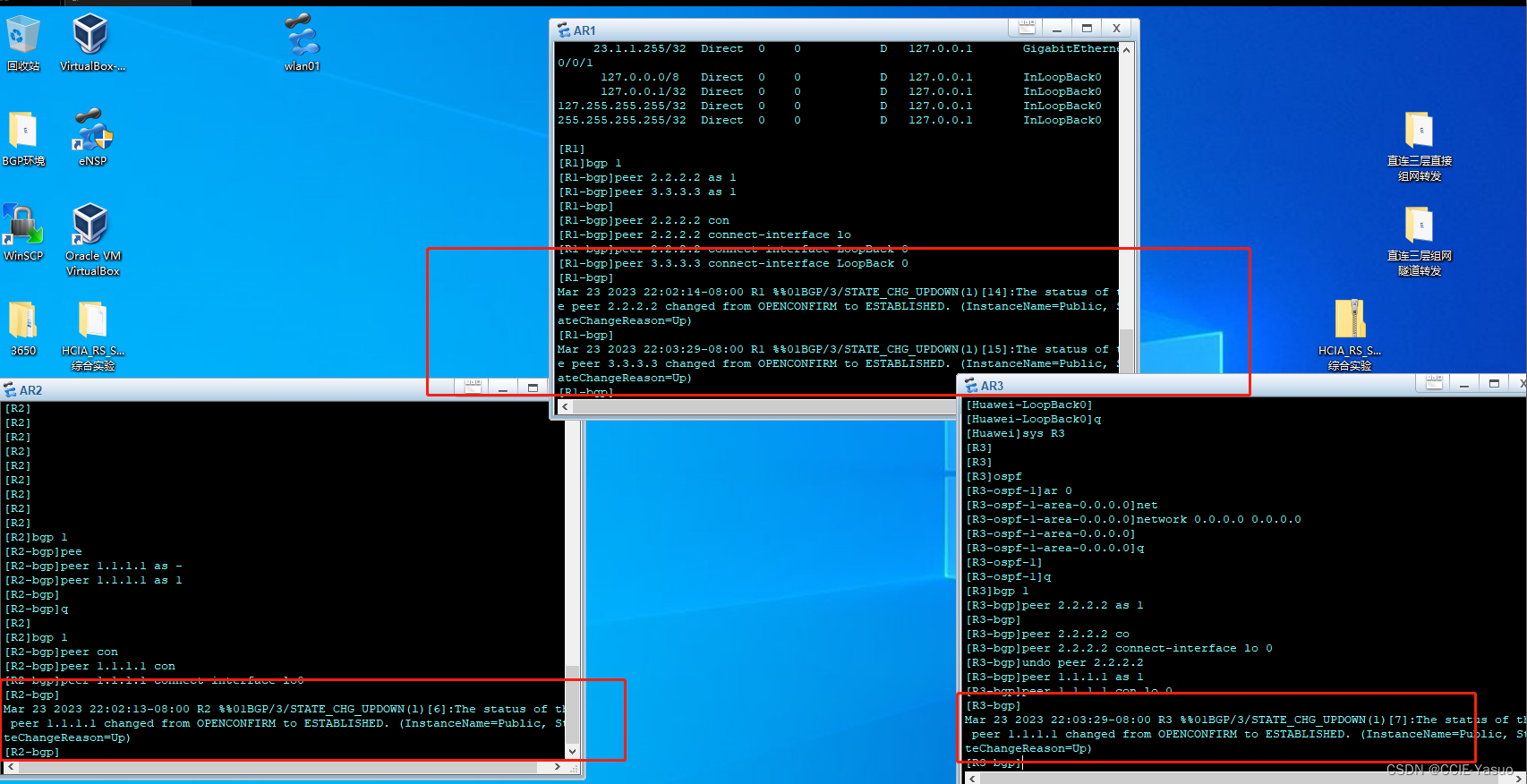1527x784 pixels.
Task: Click the AR2 horizontal scrollbar track
Action: [x=277, y=768]
